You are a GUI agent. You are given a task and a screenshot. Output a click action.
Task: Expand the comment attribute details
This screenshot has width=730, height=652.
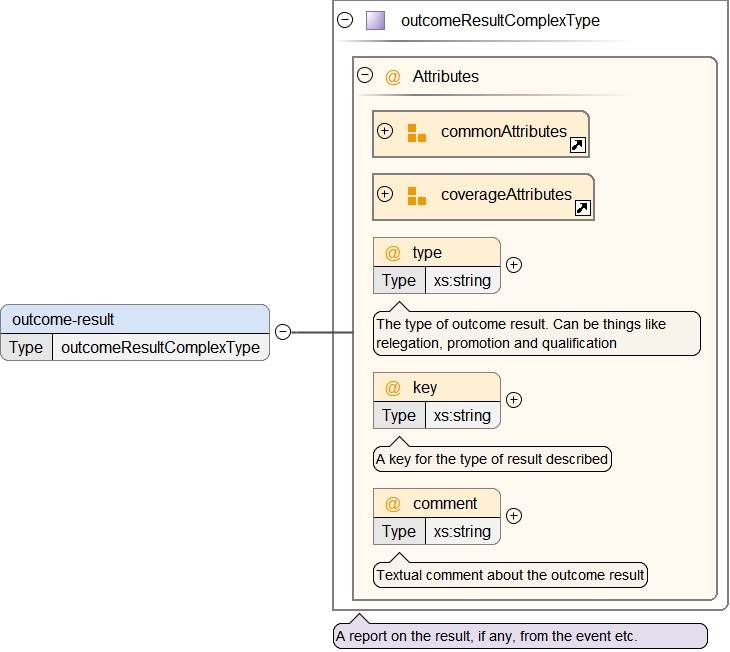coord(514,516)
